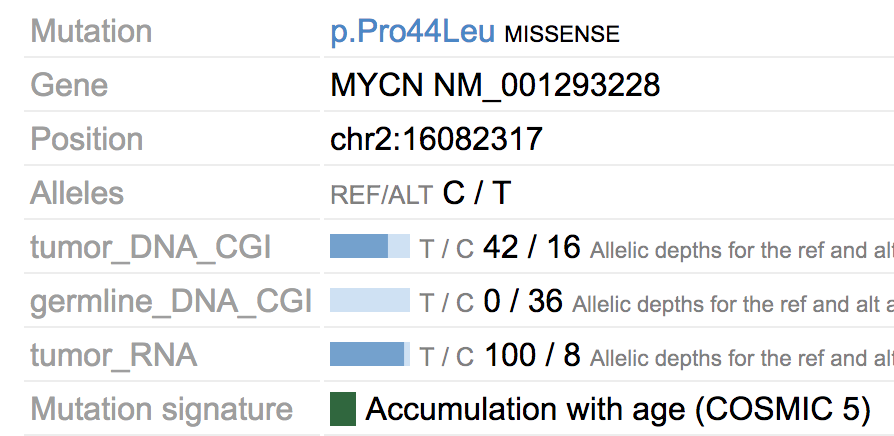Image resolution: width=894 pixels, height=436 pixels.
Task: Click the Mutation row label
Action: coord(91,31)
